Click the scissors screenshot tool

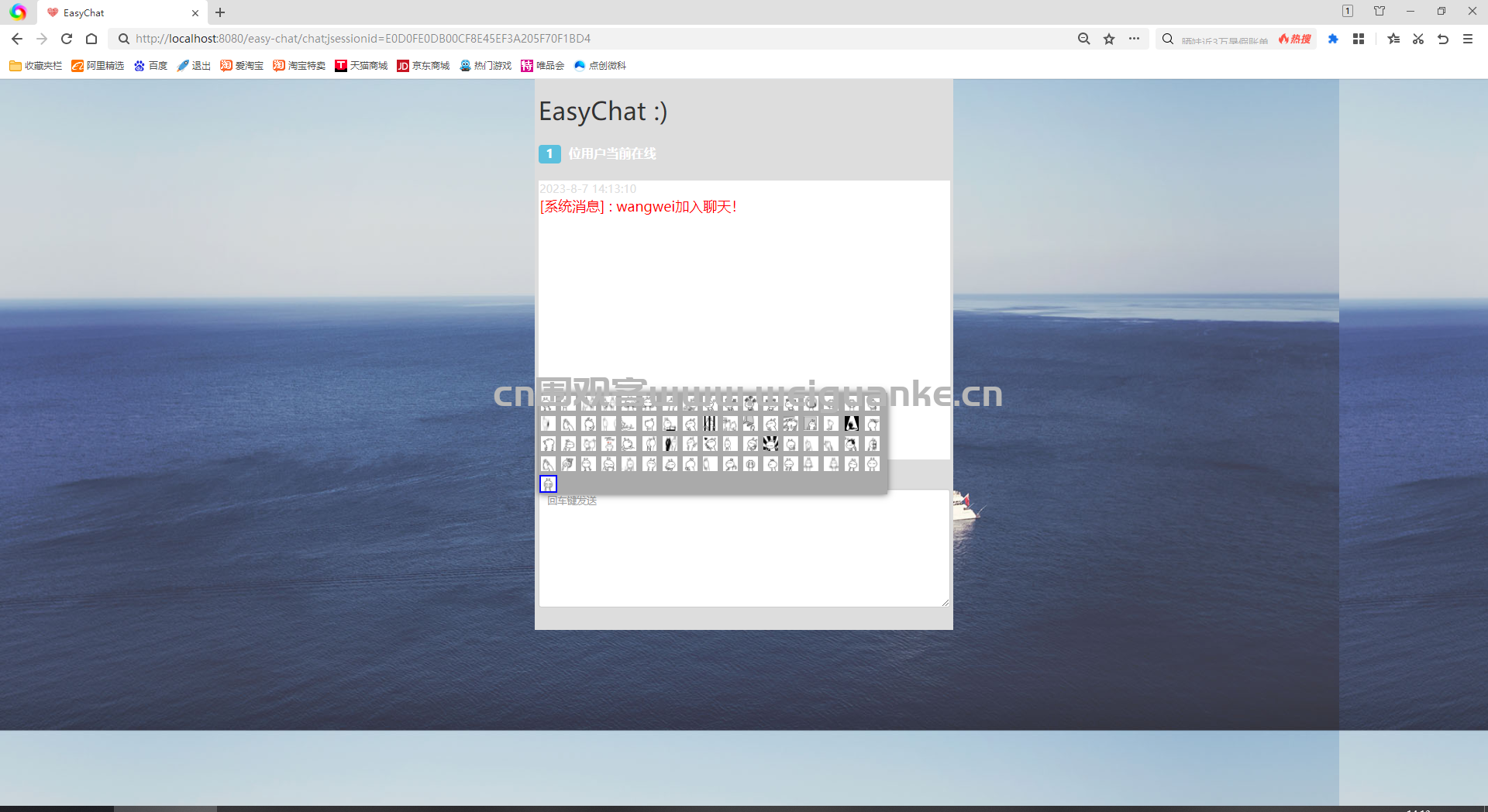tap(1418, 39)
